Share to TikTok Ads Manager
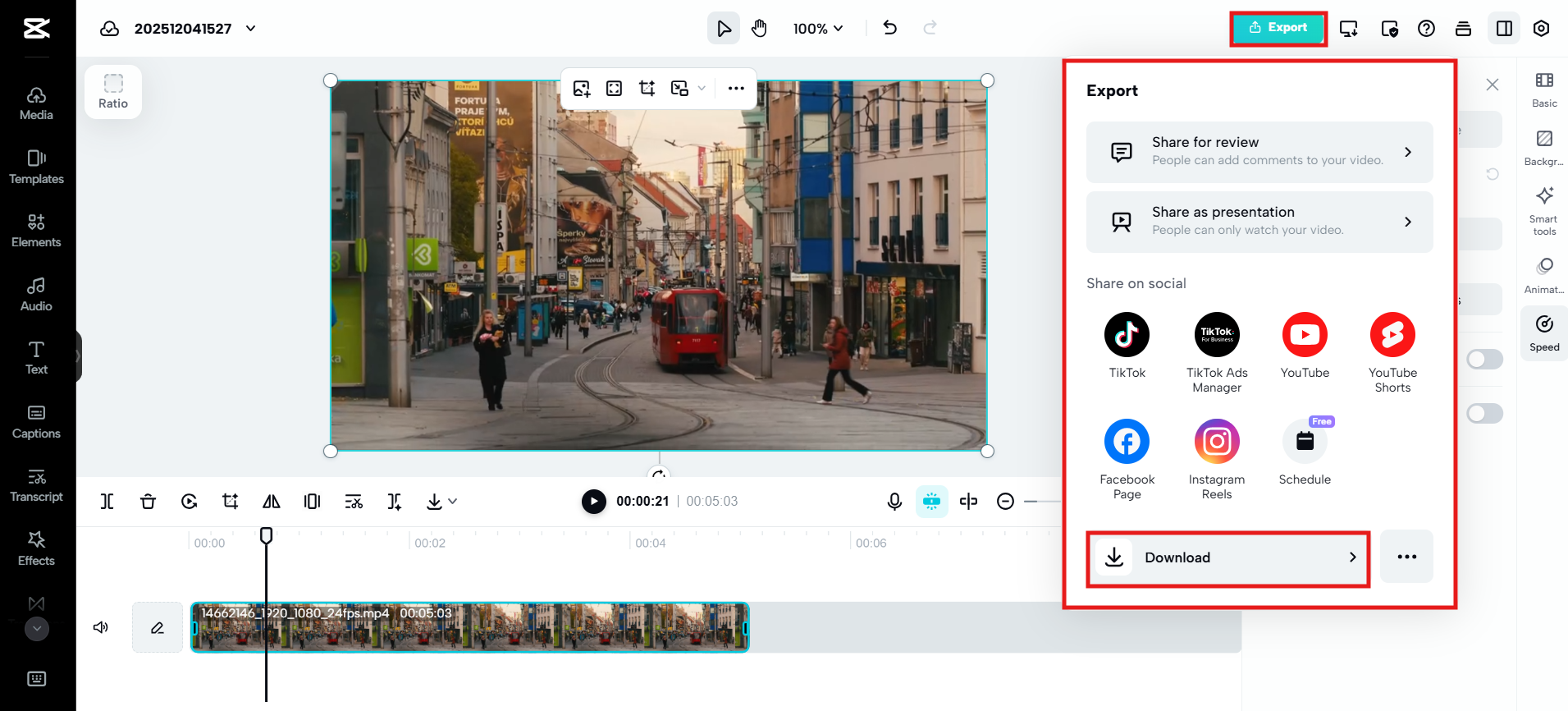 point(1217,353)
